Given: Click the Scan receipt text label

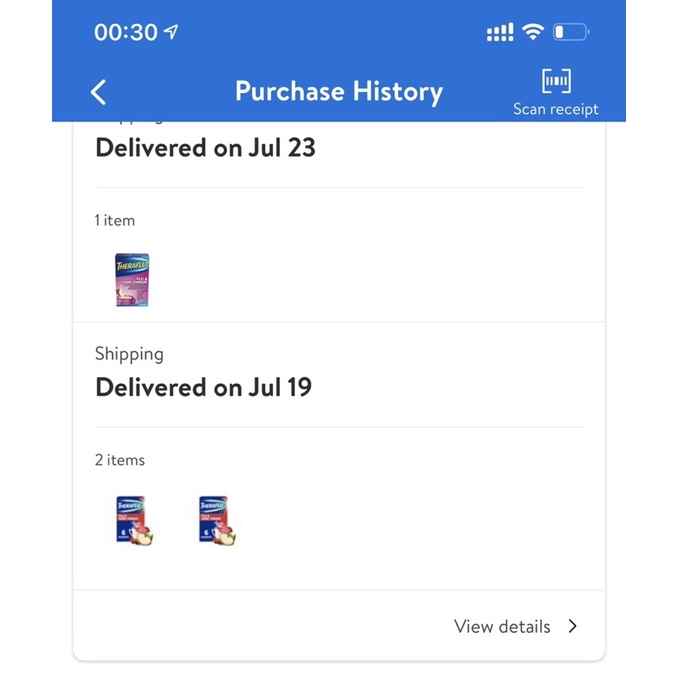Looking at the screenshot, I should pos(555,109).
